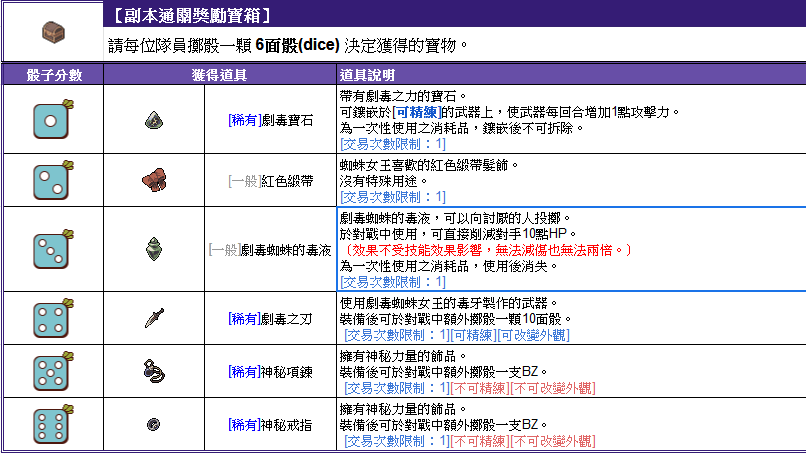
Task: Click 不可改變外觀 tag in the ring row
Action: pos(553,441)
